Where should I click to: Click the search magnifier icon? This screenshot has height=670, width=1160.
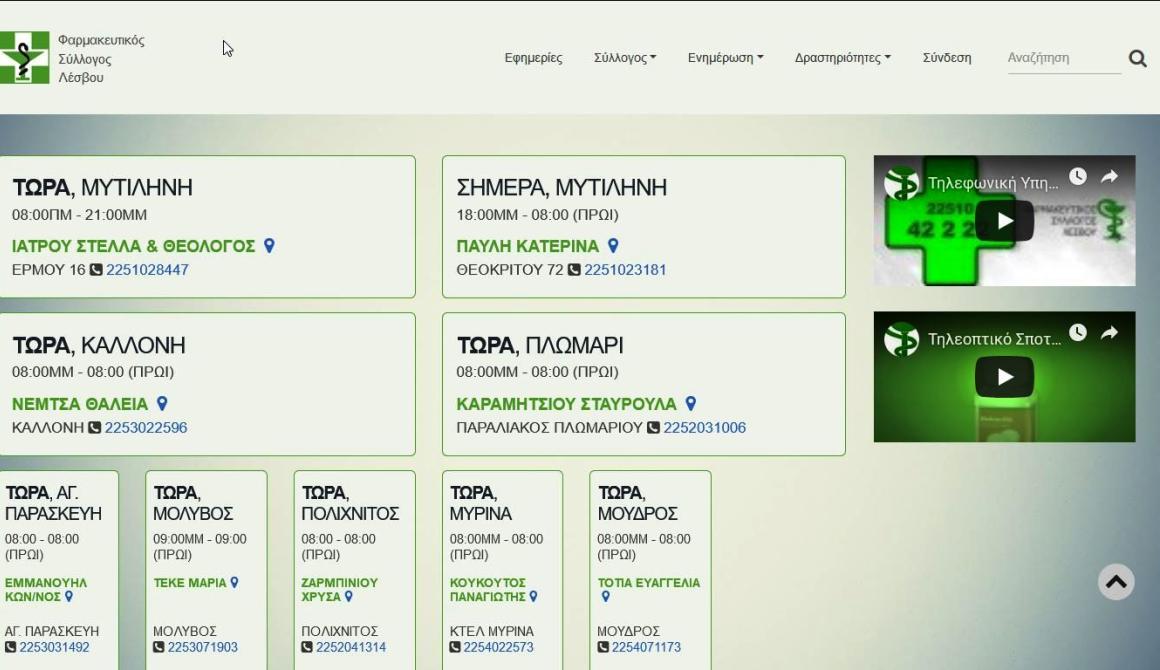pyautogui.click(x=1137, y=58)
